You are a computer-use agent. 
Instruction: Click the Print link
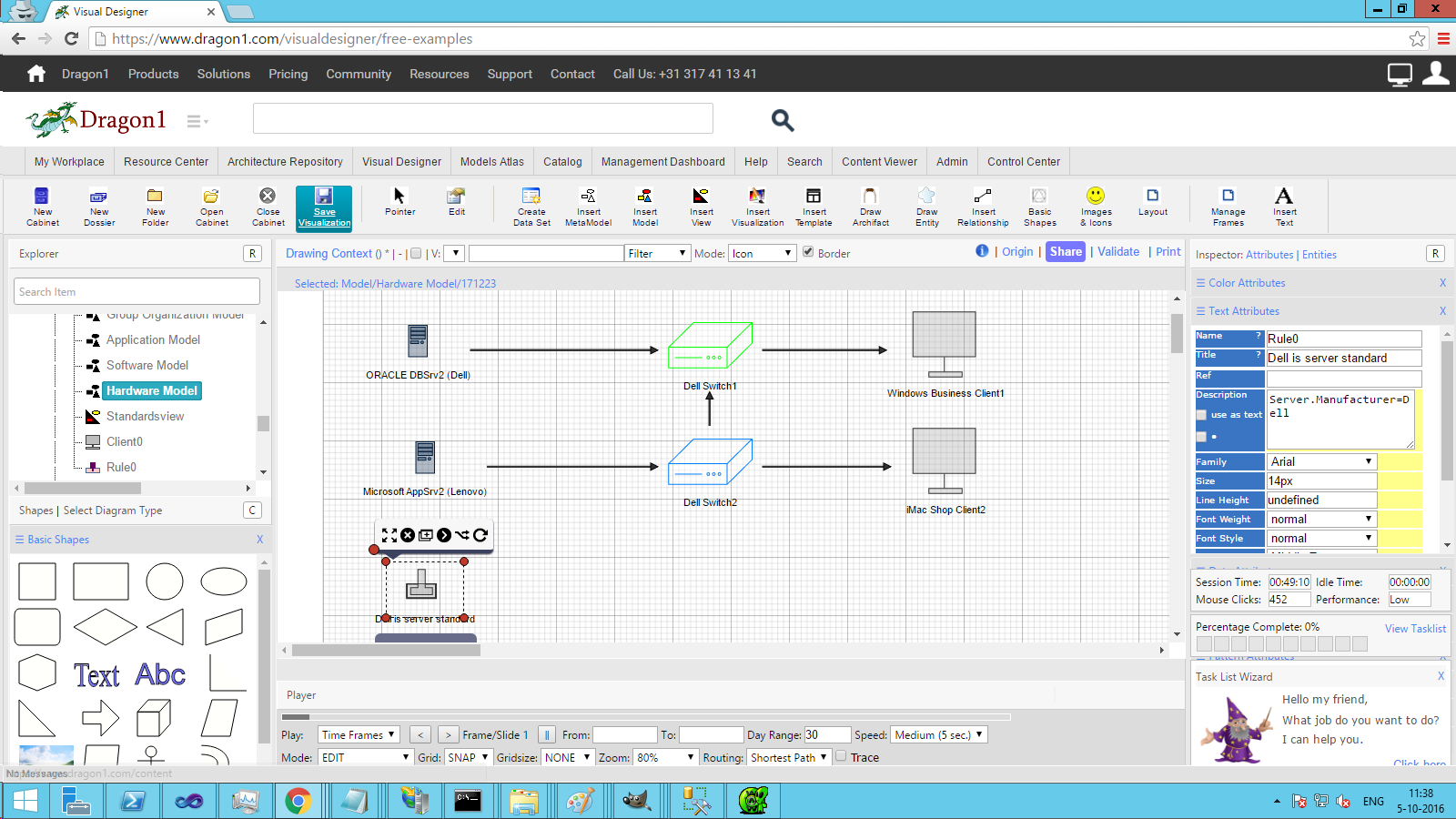coord(1168,251)
